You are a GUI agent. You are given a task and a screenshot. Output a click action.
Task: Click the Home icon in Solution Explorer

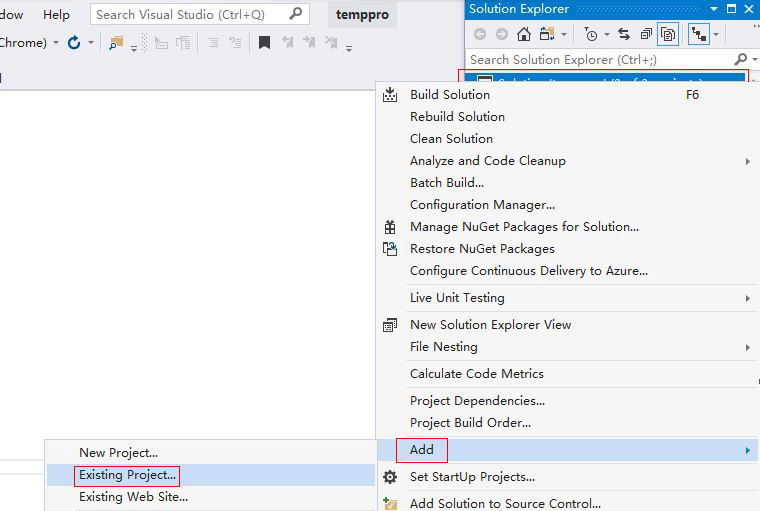(x=523, y=34)
